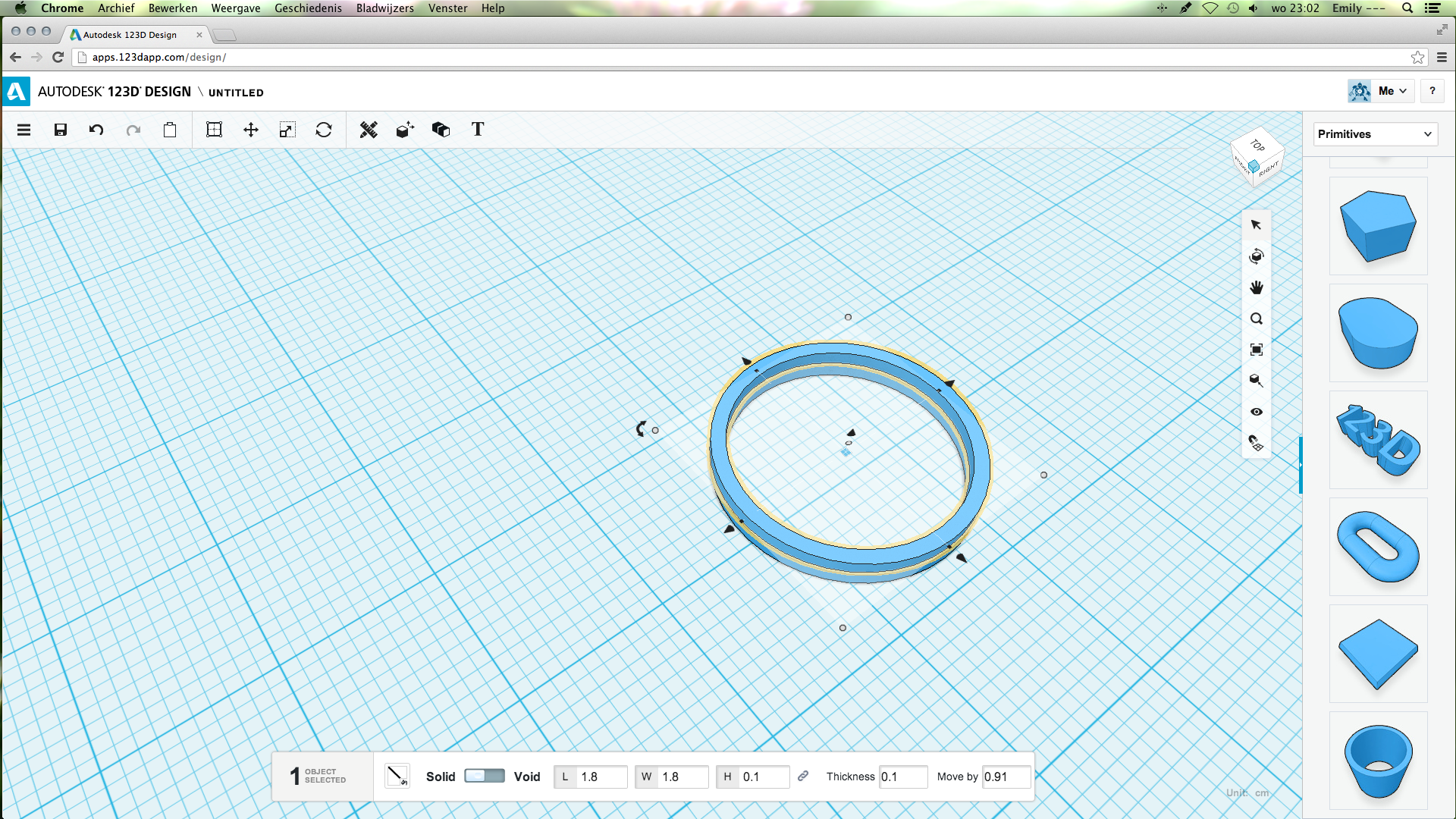This screenshot has height=819, width=1456.
Task: Open the Help menu in menu bar
Action: click(493, 8)
